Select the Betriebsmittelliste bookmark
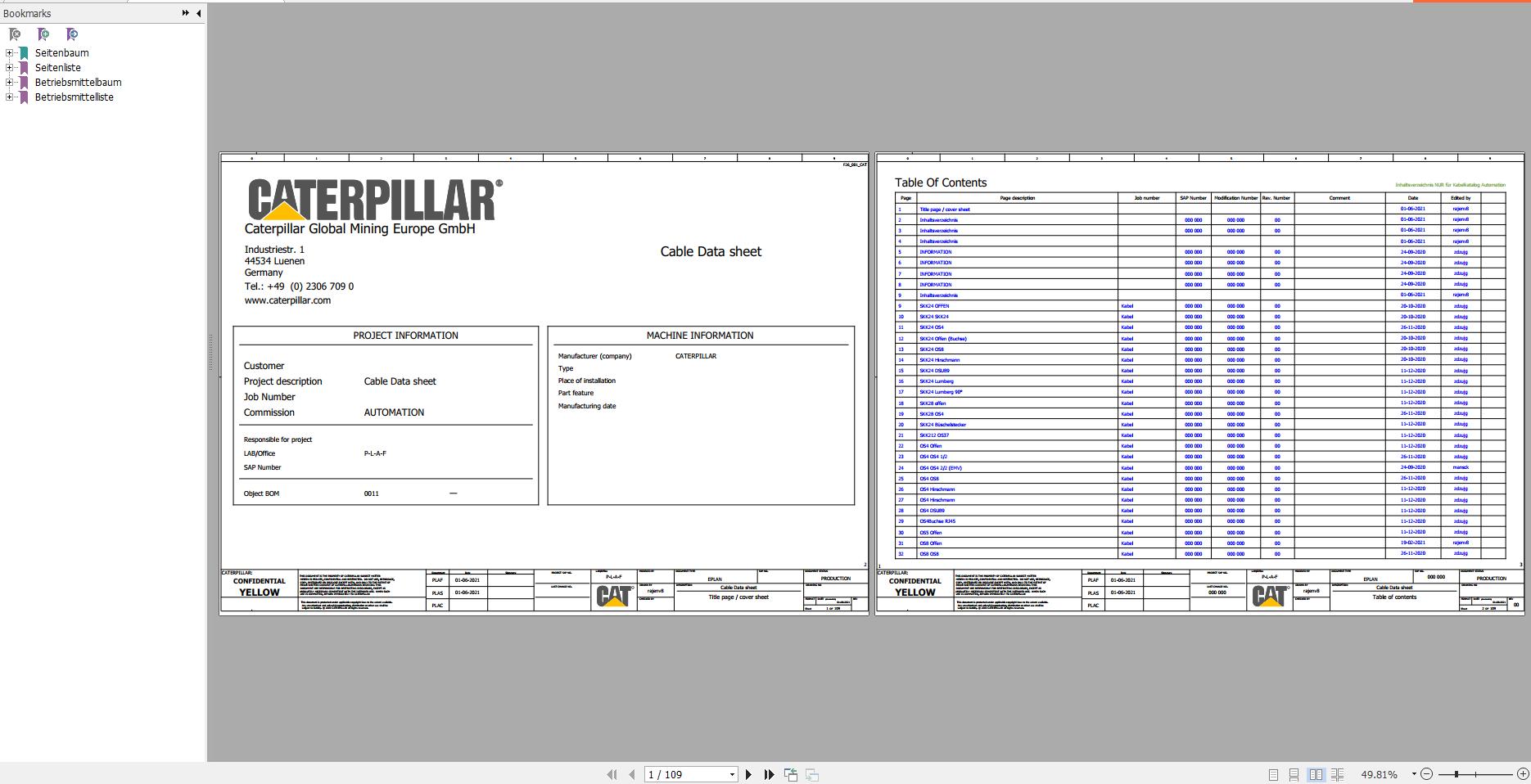 click(74, 97)
